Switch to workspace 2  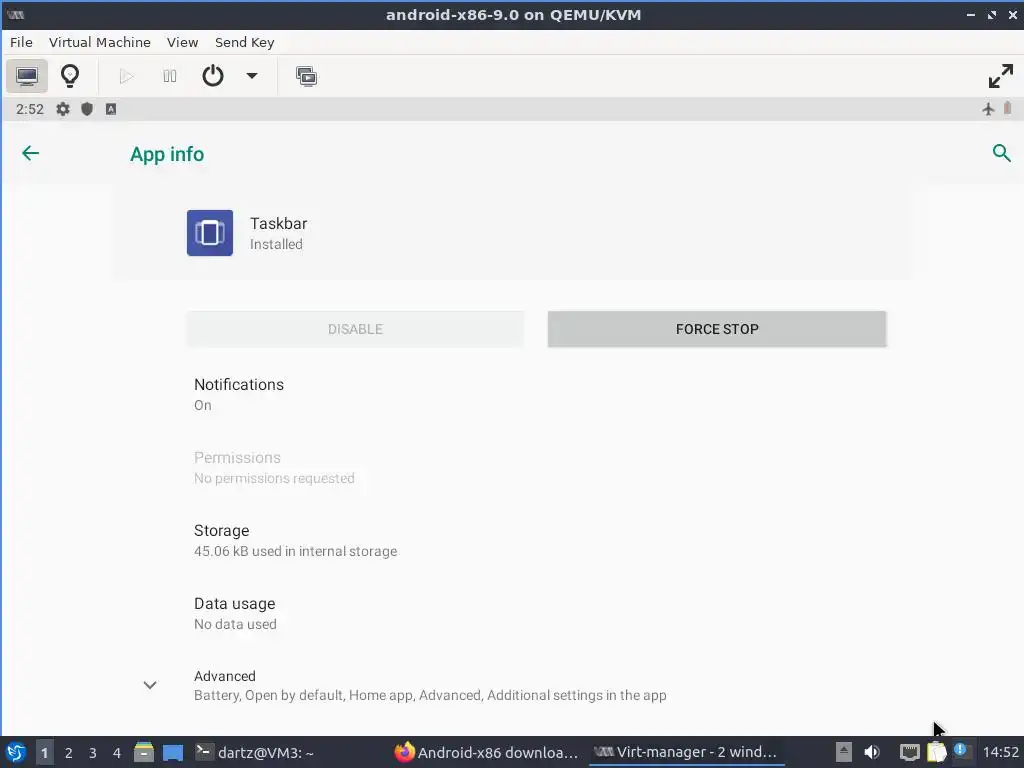point(69,752)
